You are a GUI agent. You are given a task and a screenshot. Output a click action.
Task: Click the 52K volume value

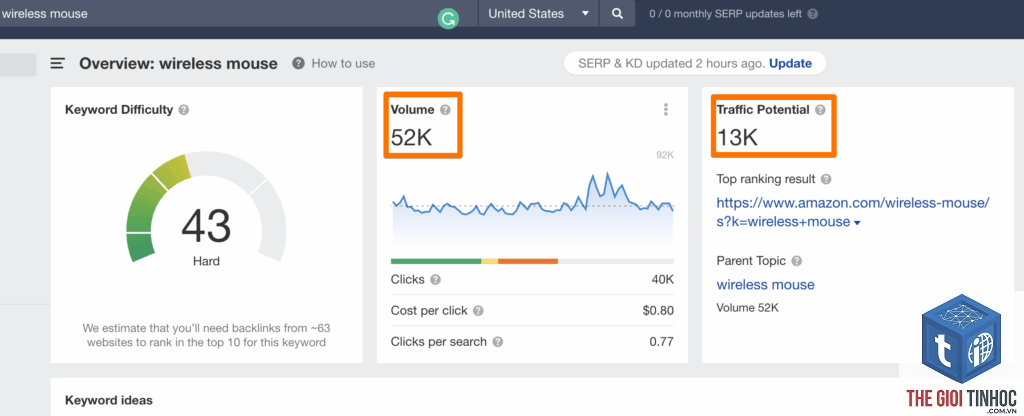click(411, 137)
